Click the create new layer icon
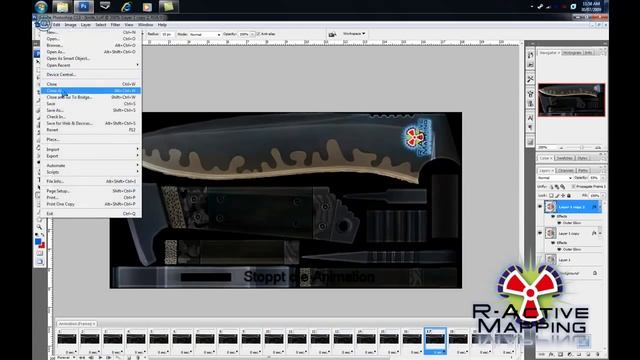Viewport: 640px width, 360px height. pyautogui.click(x=588, y=354)
